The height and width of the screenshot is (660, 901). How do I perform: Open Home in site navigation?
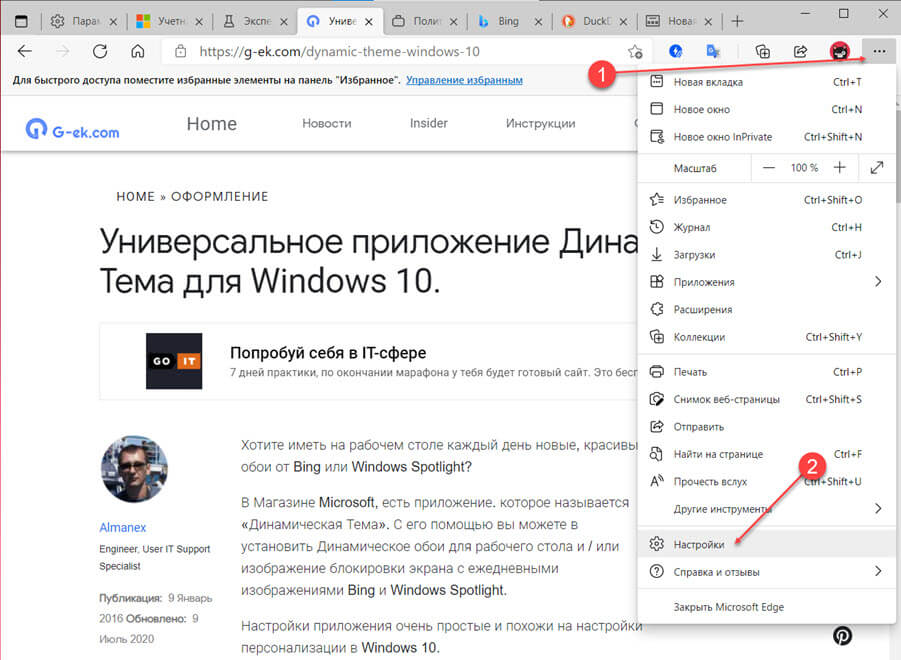click(211, 124)
